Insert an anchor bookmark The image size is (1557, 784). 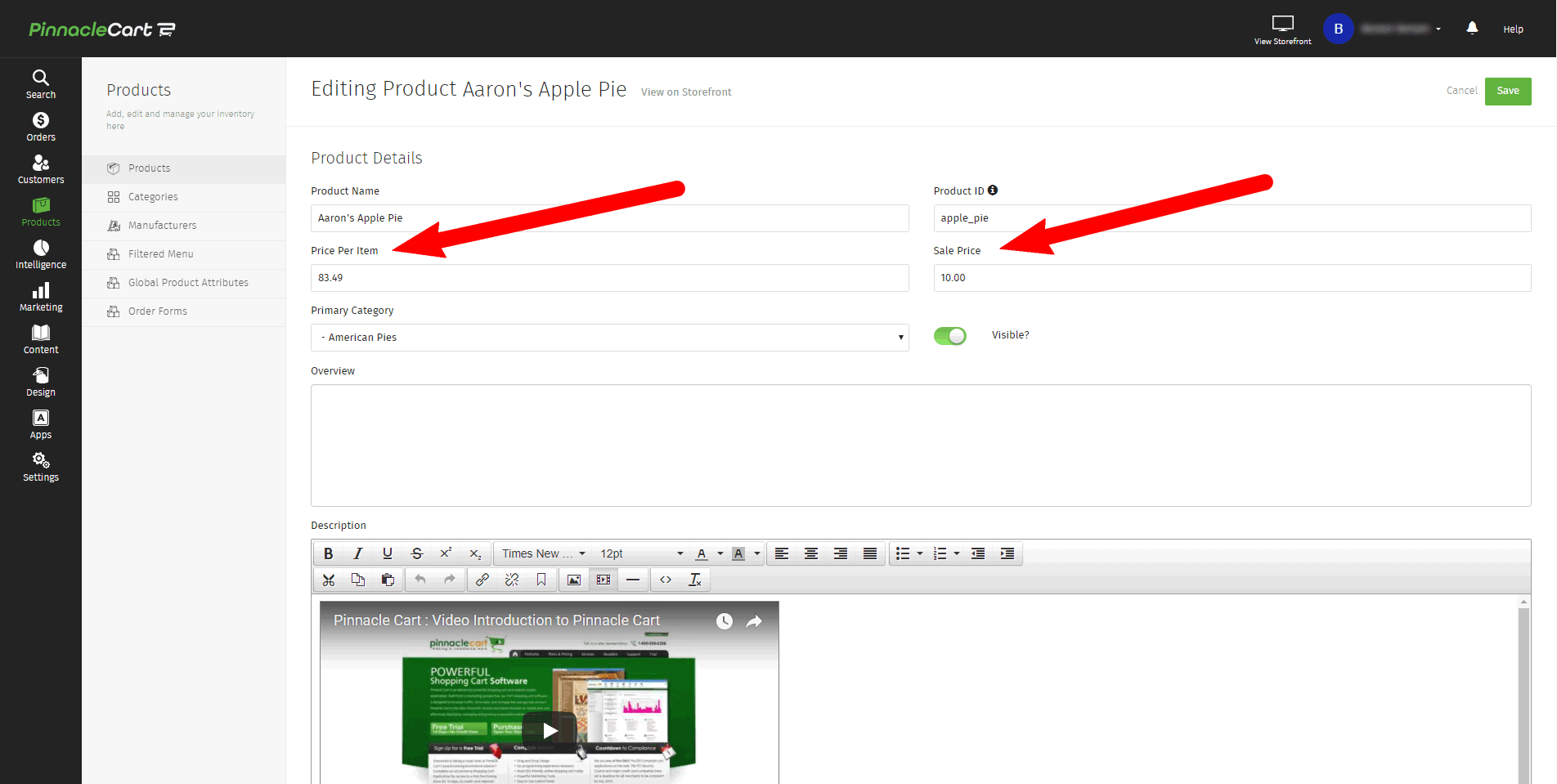click(x=541, y=580)
